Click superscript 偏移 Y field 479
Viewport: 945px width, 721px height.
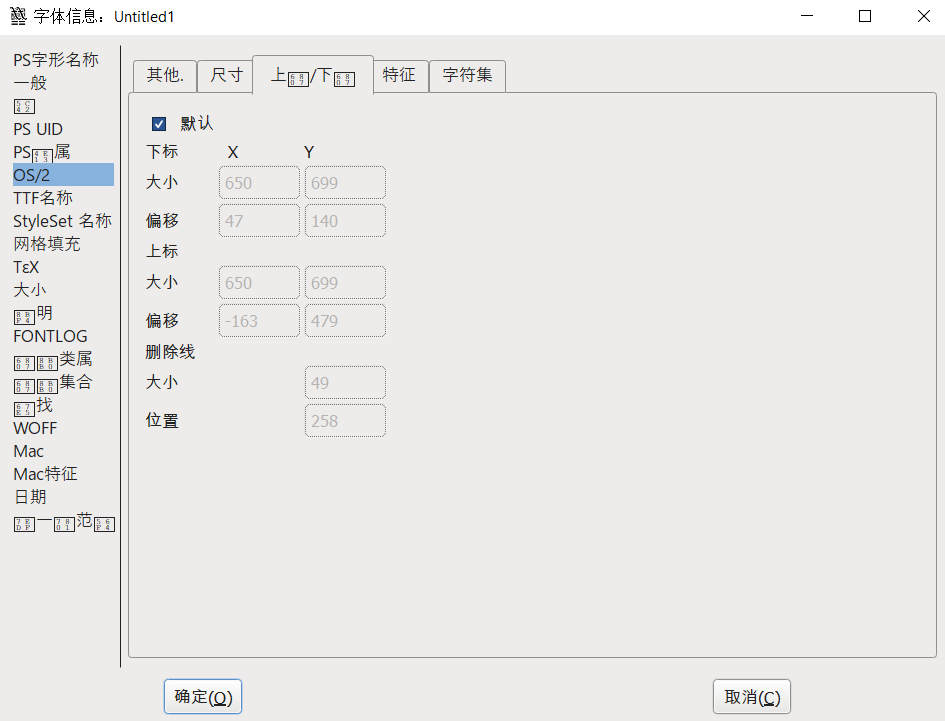345,321
